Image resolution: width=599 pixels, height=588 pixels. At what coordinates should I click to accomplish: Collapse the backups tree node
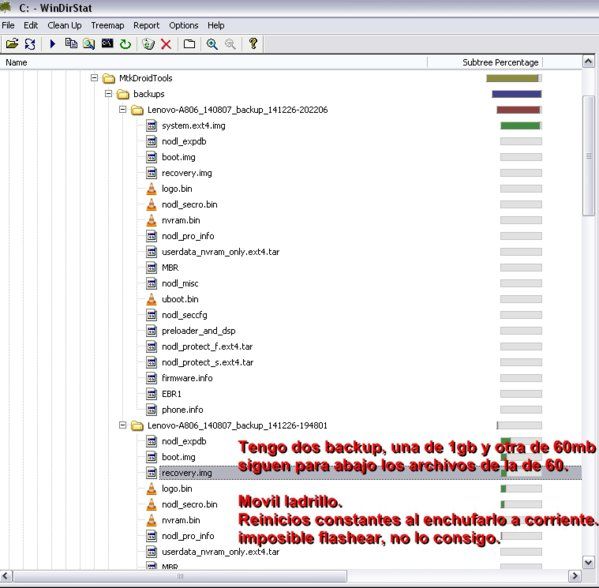(x=108, y=94)
